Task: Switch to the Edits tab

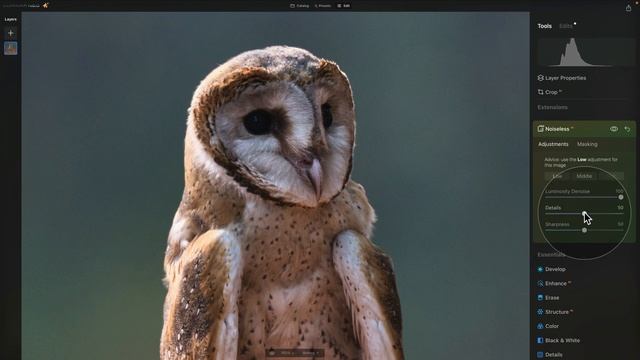Action: point(566,26)
